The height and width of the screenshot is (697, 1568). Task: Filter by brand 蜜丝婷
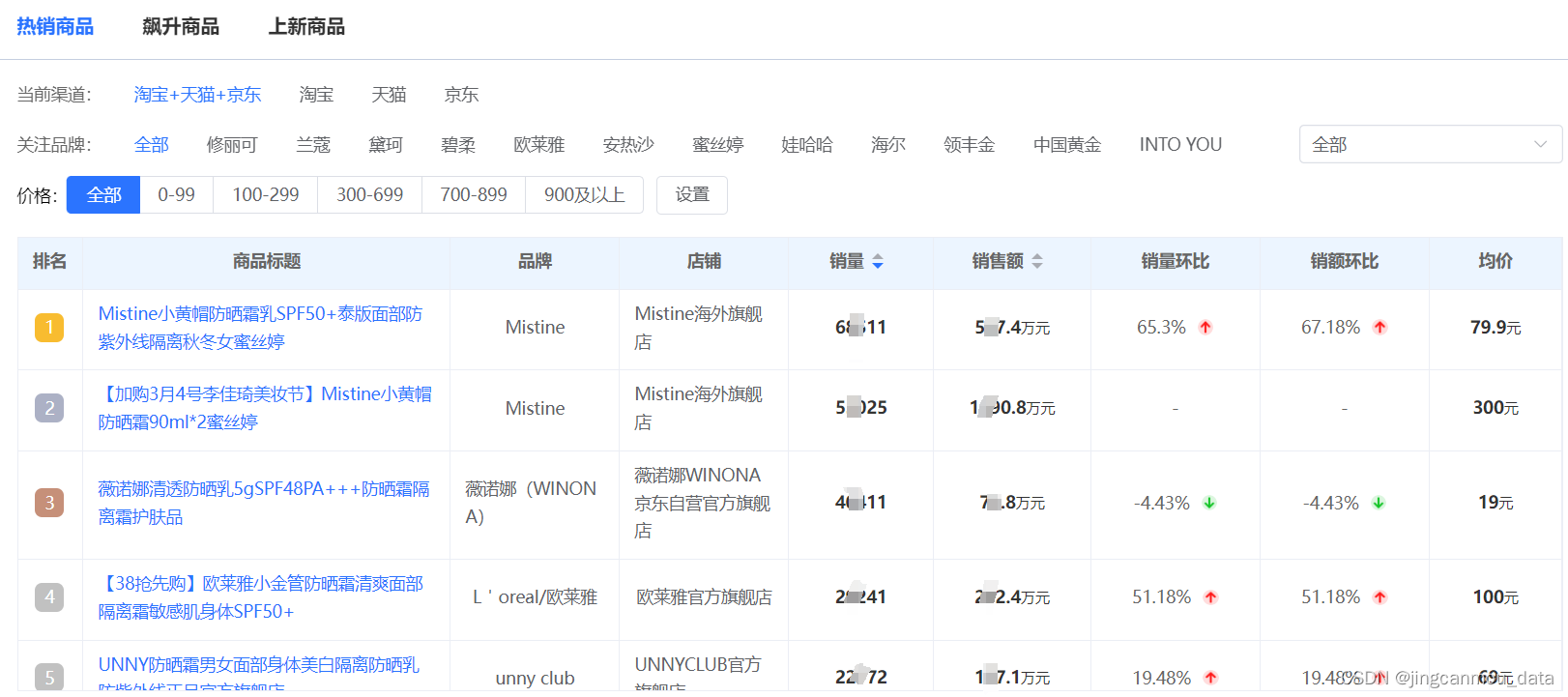tap(718, 145)
